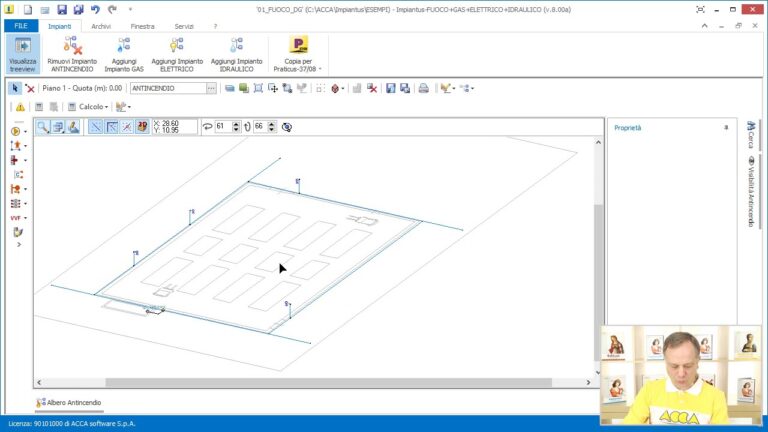Open the red cross symbol dropdown in sidebar

tap(25, 161)
